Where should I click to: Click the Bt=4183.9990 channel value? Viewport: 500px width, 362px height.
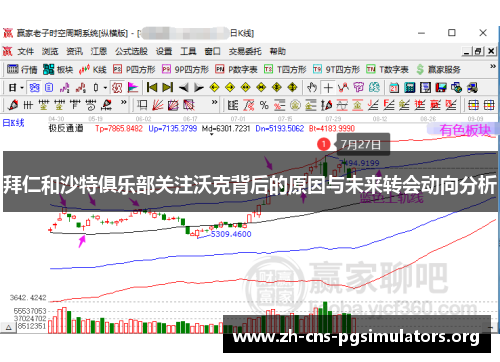coord(332,128)
